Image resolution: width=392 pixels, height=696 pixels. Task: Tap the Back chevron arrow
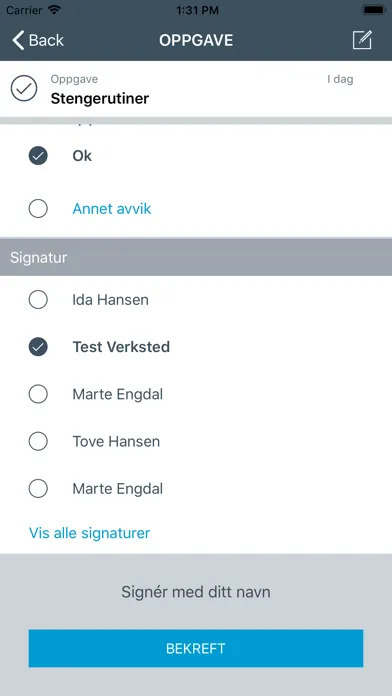[x=18, y=40]
